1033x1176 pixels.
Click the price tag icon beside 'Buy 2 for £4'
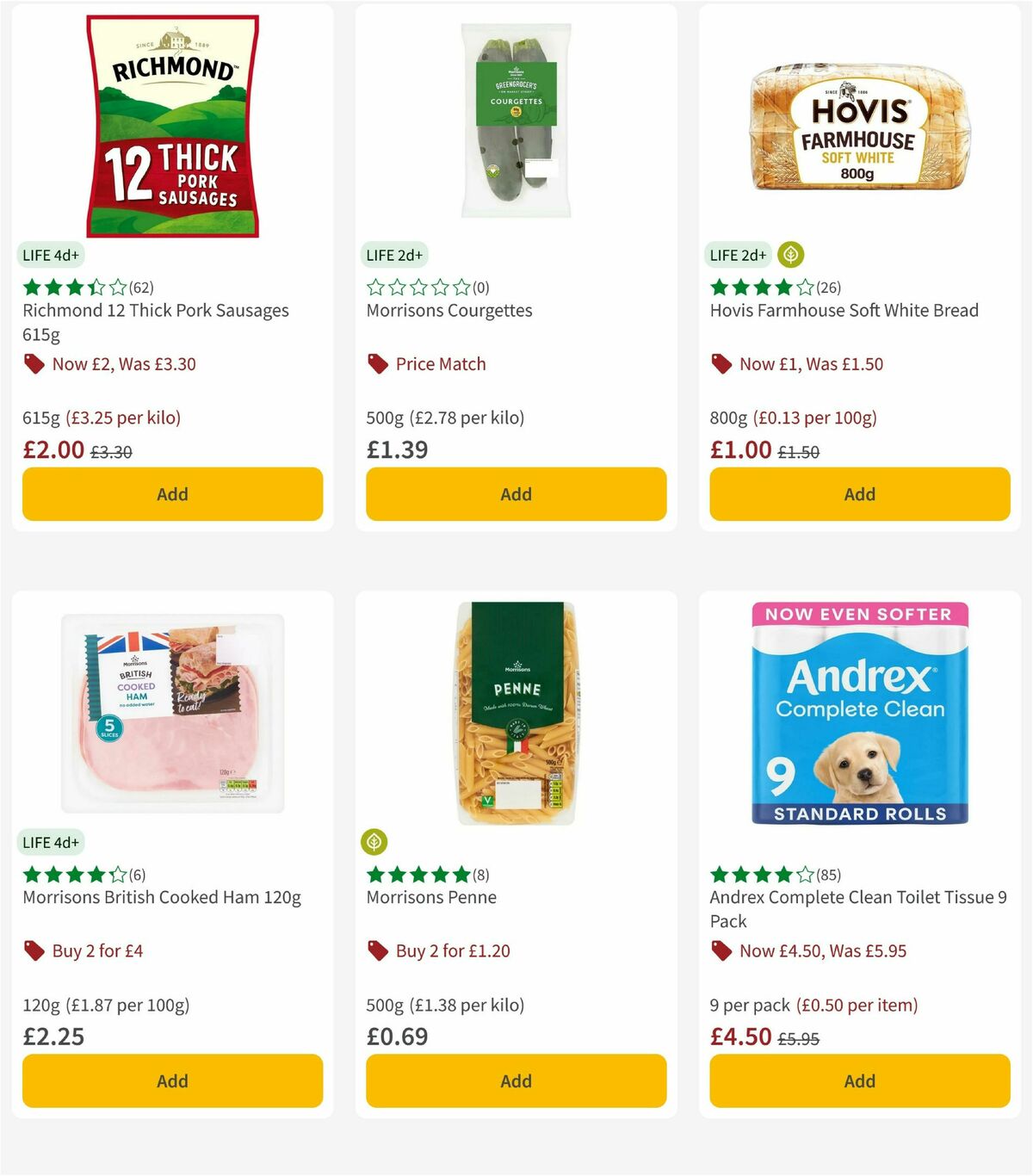pos(34,951)
